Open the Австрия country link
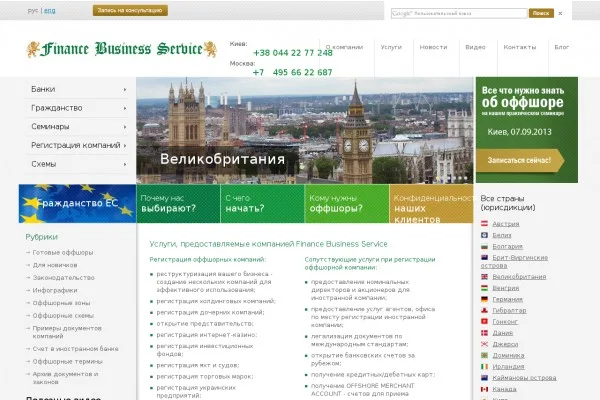600x400 pixels. point(505,224)
